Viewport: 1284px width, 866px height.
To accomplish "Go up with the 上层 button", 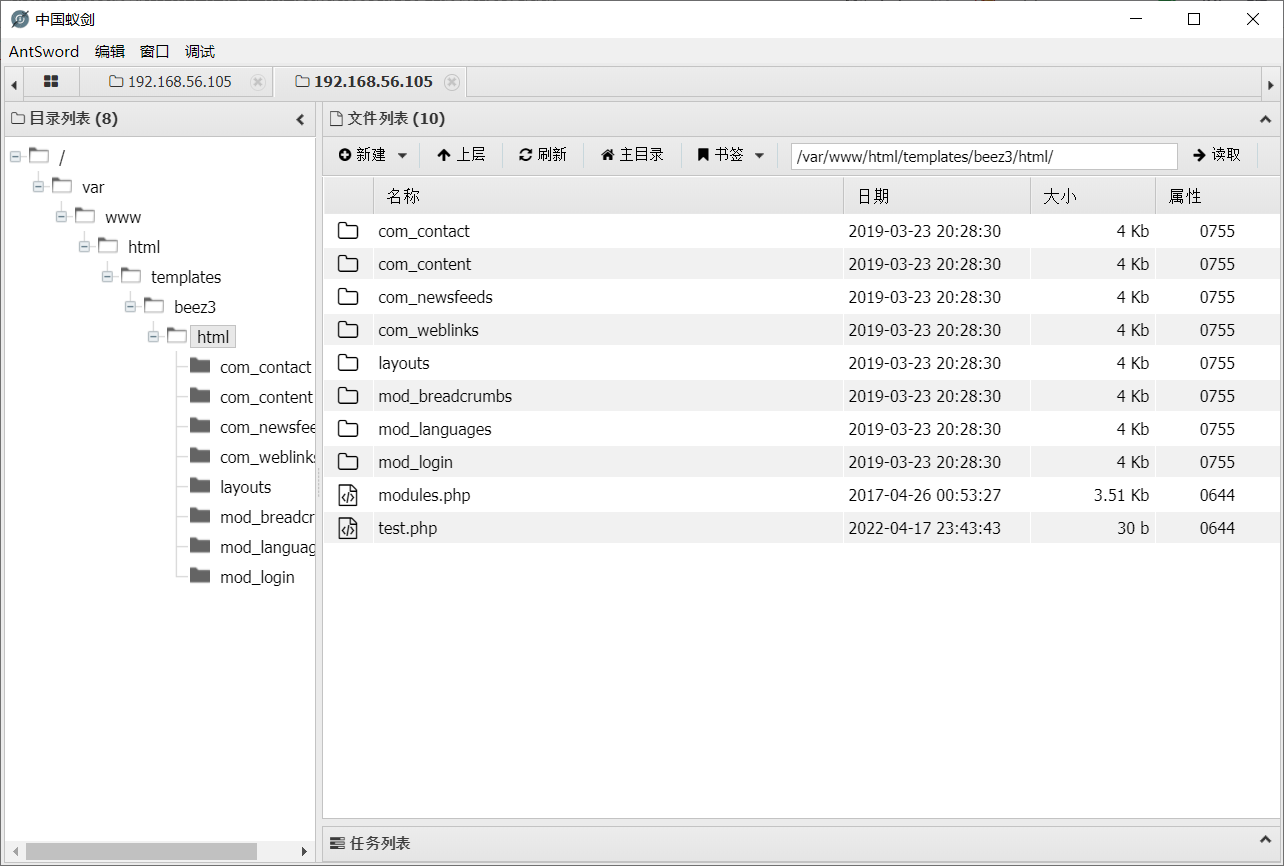I will click(461, 155).
